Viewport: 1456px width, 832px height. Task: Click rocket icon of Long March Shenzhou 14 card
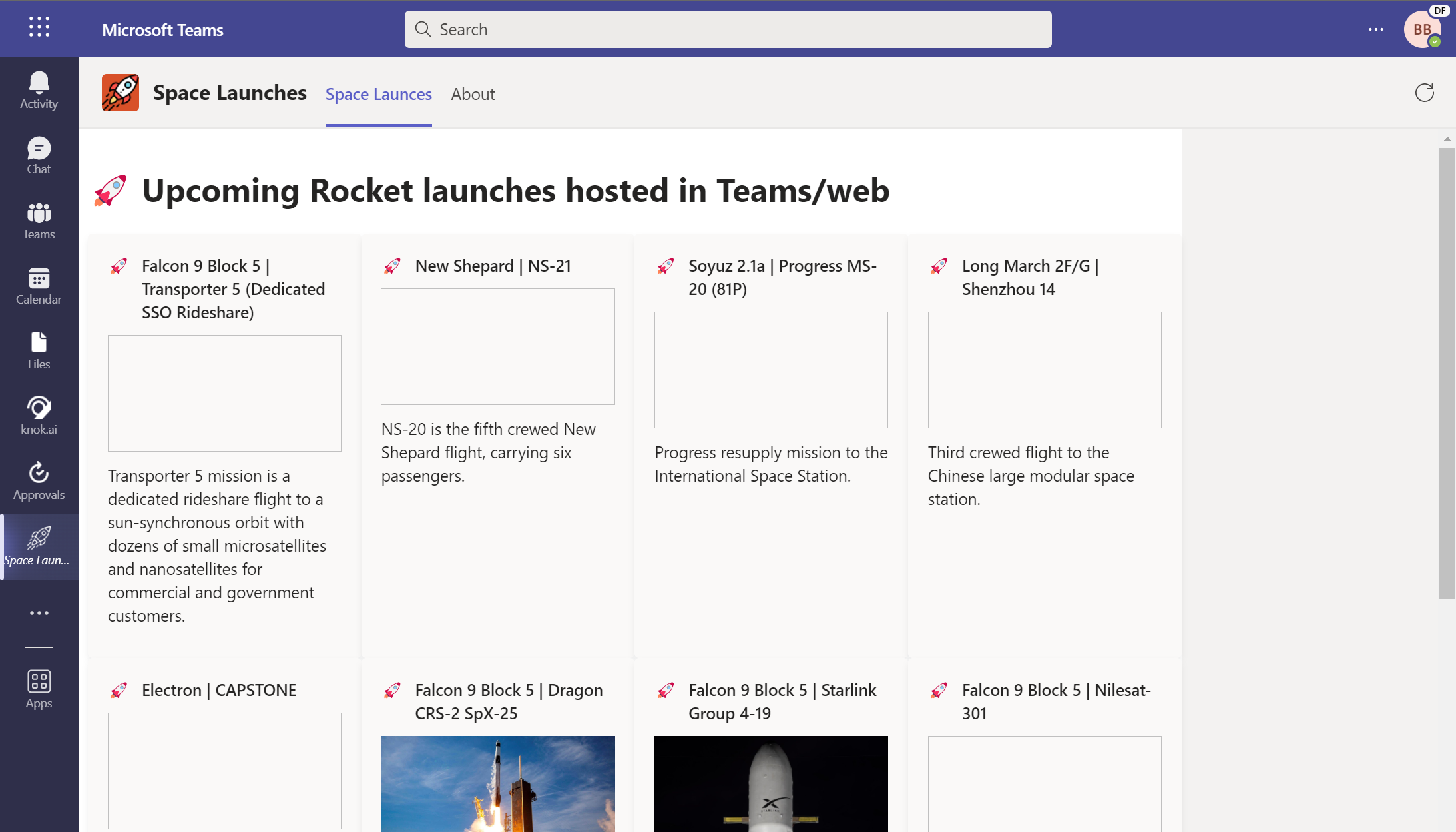tap(939, 266)
